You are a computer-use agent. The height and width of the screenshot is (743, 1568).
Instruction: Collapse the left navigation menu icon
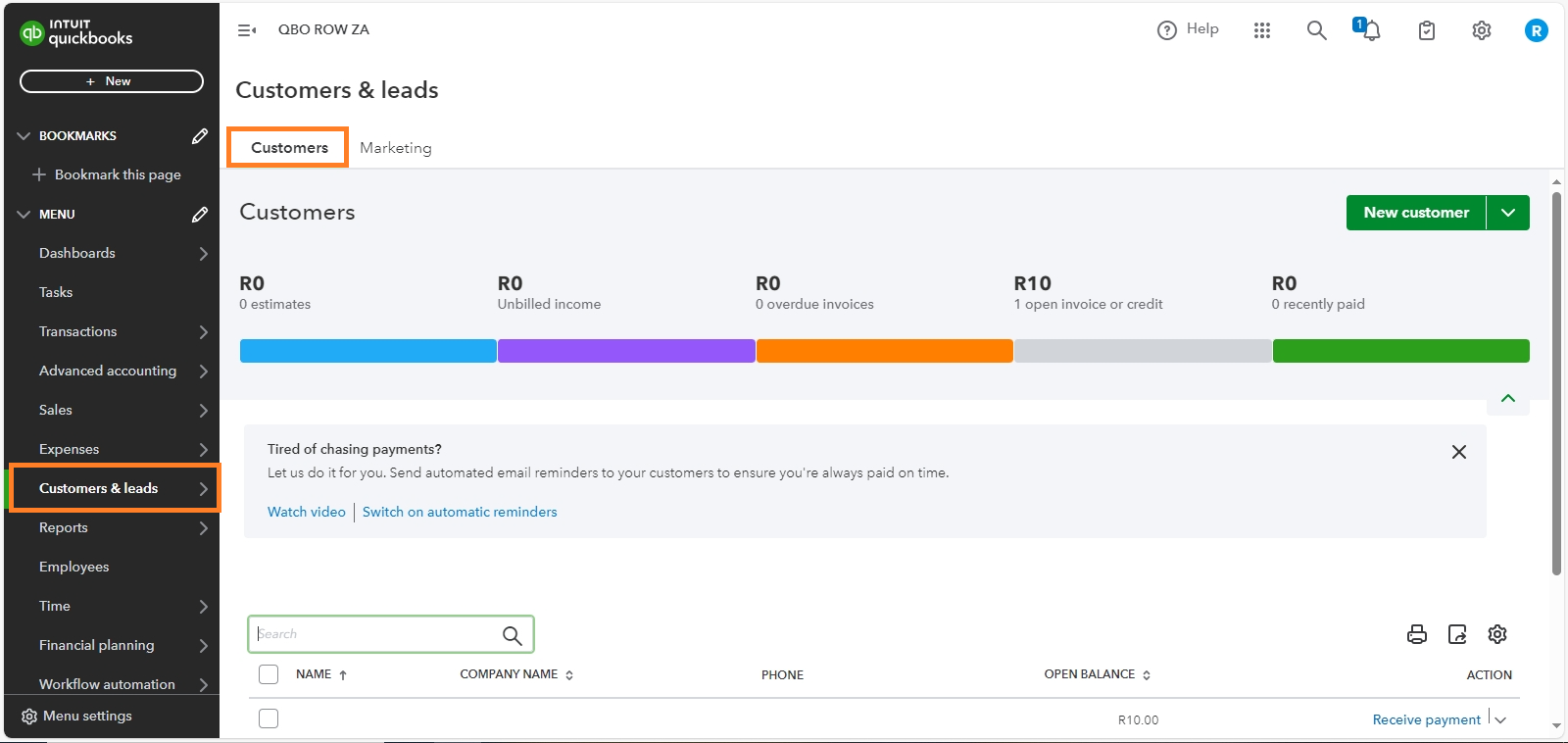coord(247,30)
